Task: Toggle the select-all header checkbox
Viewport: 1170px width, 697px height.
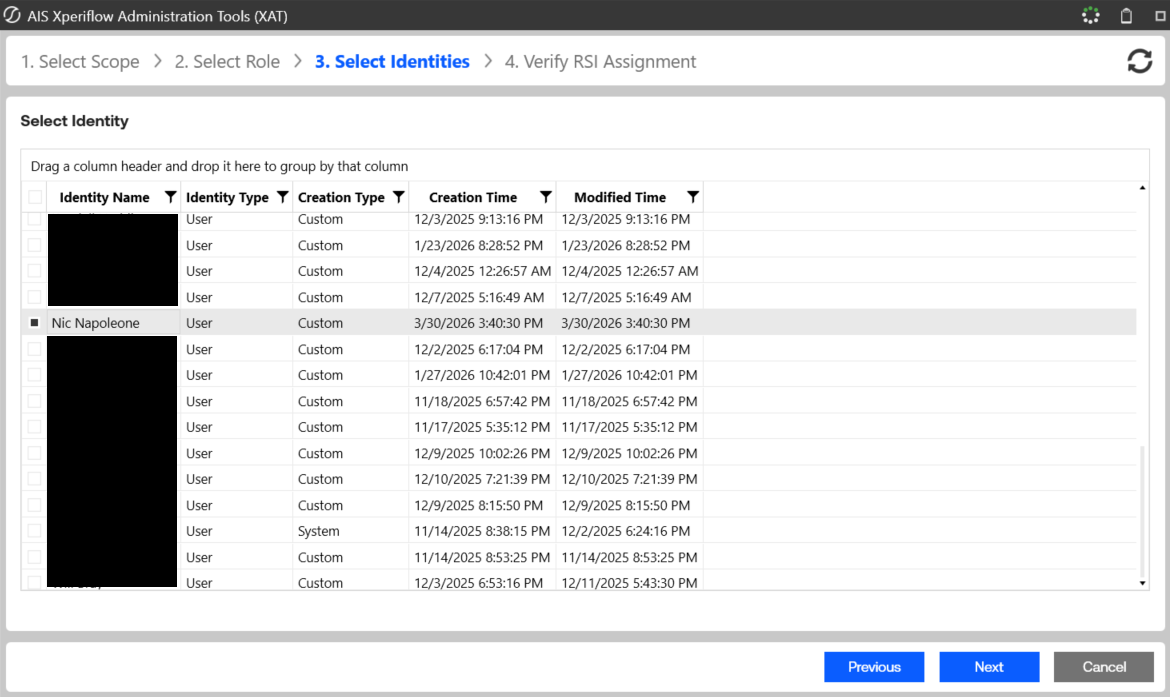Action: (34, 197)
